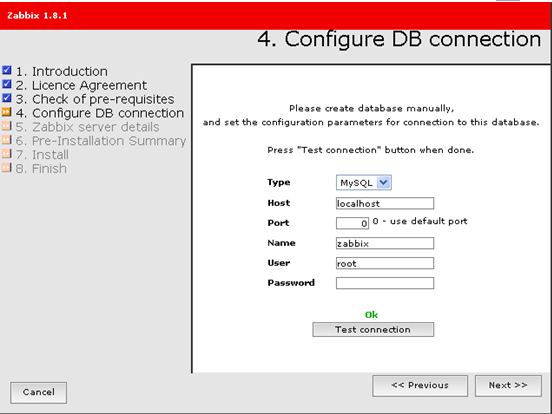The height and width of the screenshot is (414, 552).
Task: Focus the database Name field containing zabbix
Action: [x=385, y=243]
